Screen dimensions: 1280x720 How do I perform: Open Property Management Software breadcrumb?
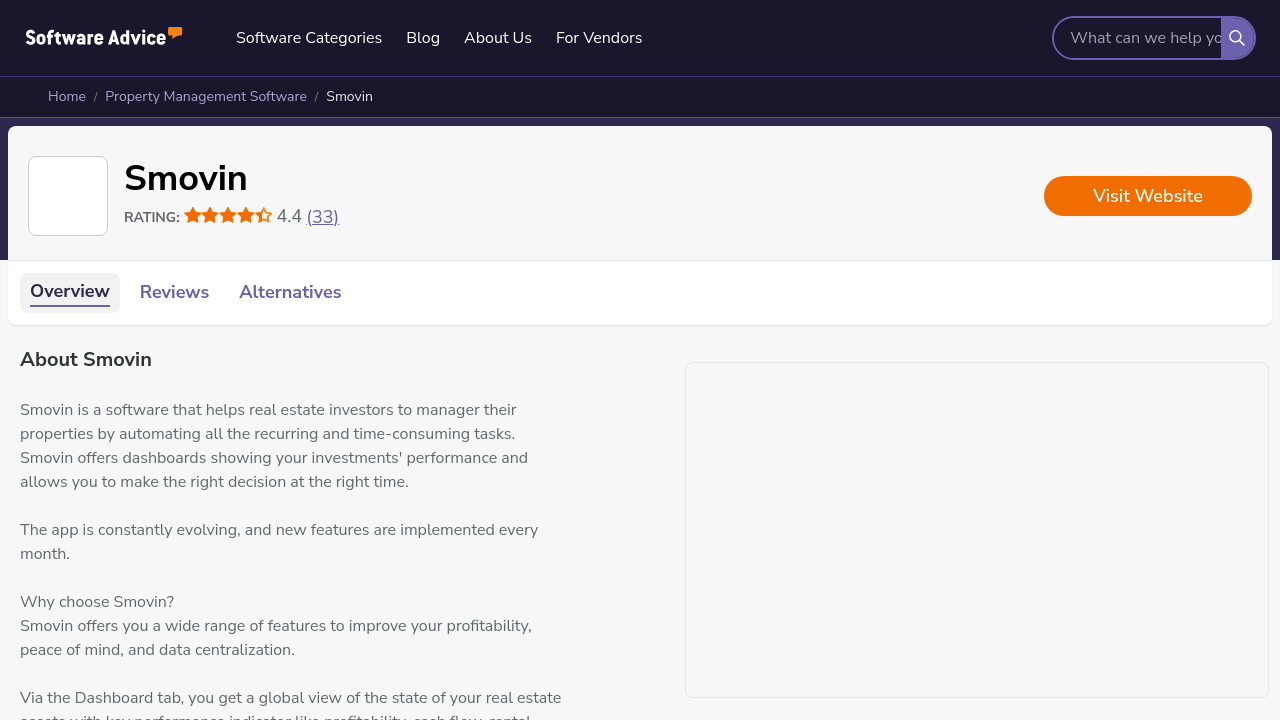pyautogui.click(x=206, y=97)
